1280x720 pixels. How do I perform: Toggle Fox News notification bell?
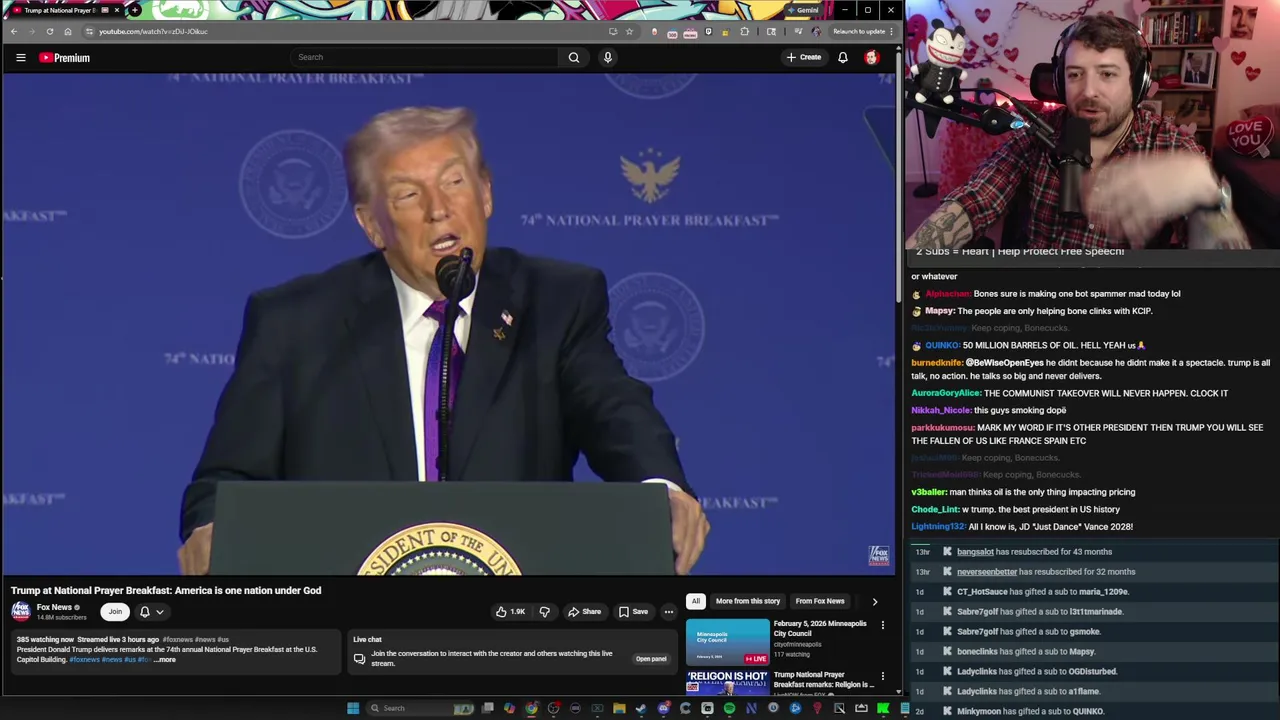(x=144, y=612)
